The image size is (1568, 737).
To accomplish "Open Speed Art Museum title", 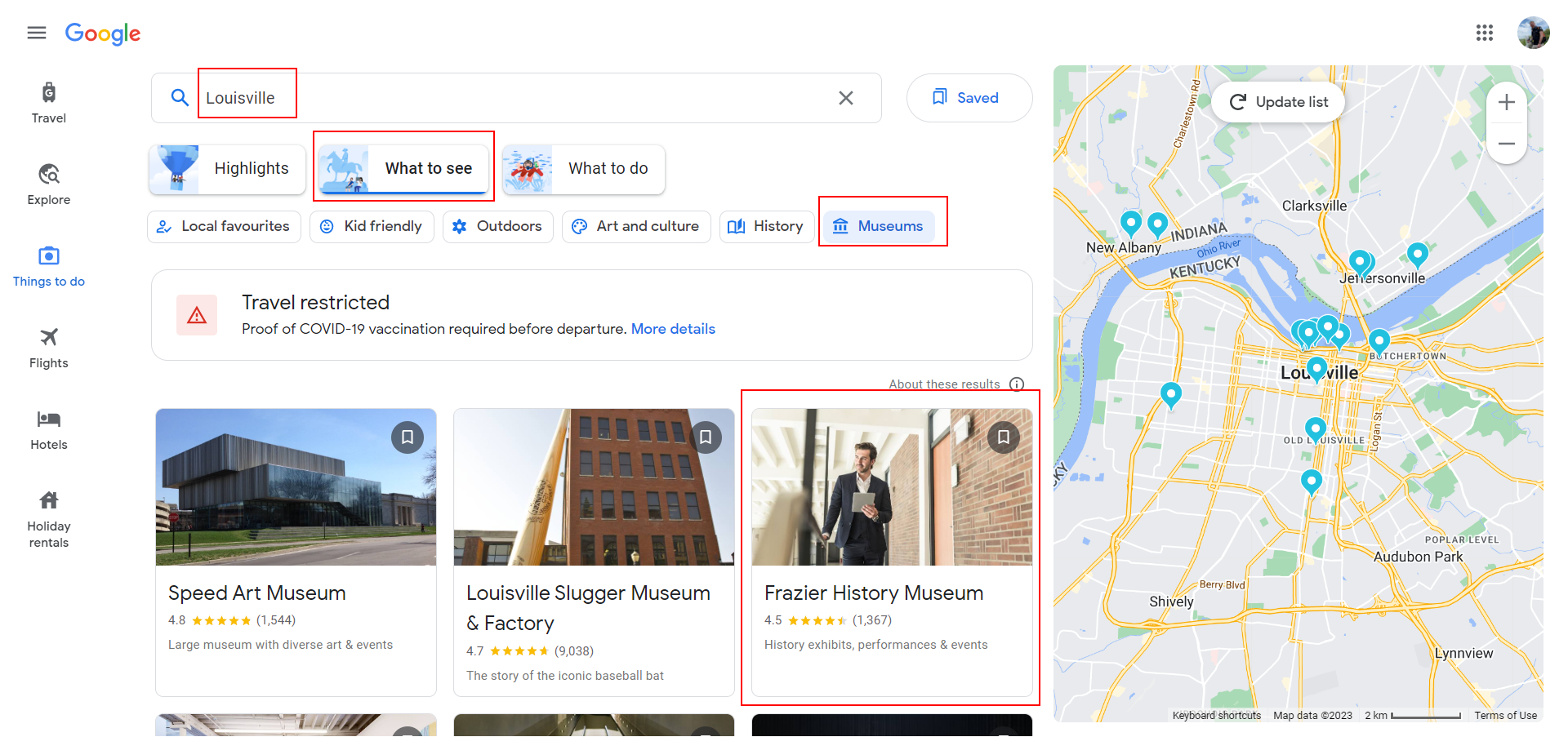I will tap(257, 593).
